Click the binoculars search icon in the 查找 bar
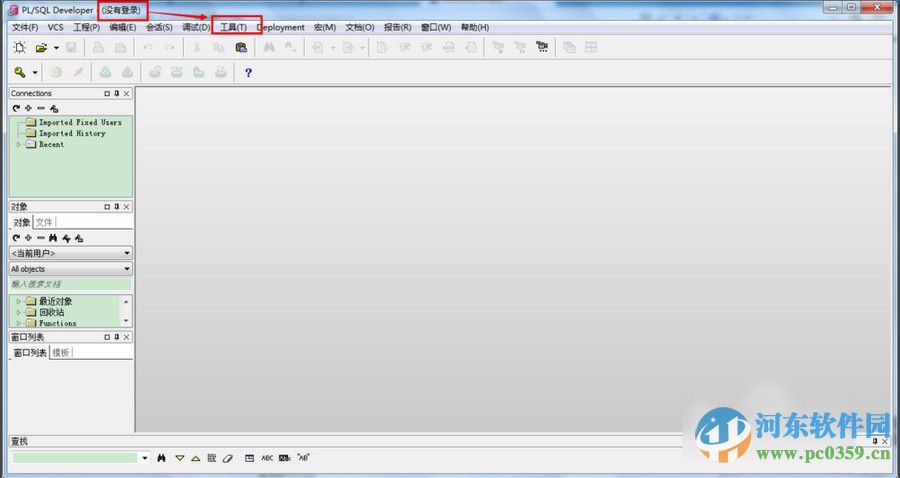 pos(162,458)
